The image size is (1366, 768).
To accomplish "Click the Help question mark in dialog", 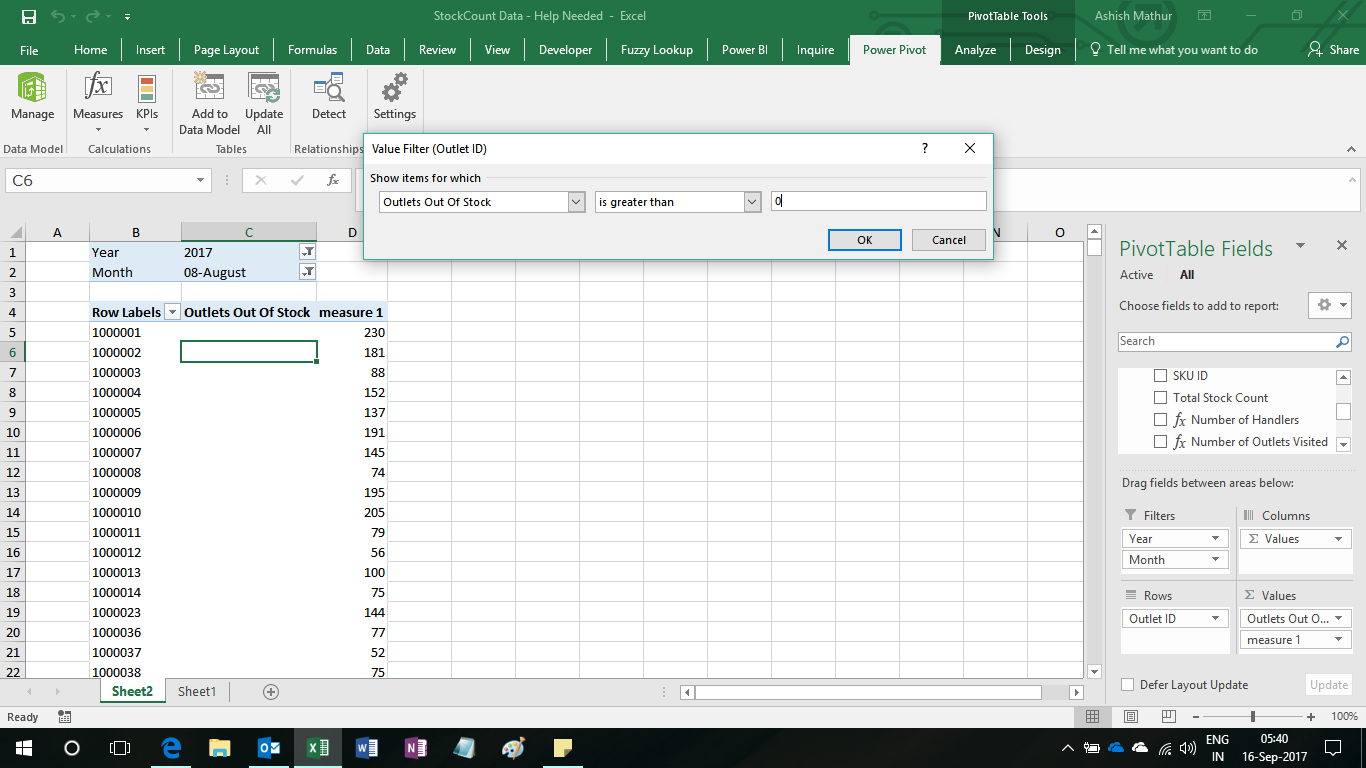I will pos(924,148).
